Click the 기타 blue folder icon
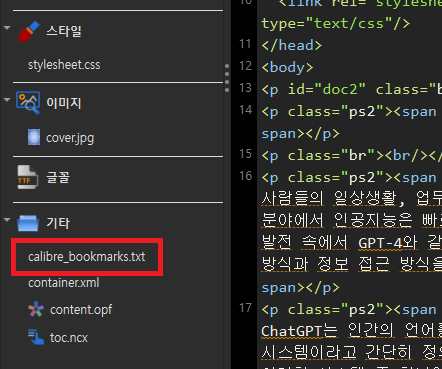This screenshot has width=442, height=369. click(28, 223)
